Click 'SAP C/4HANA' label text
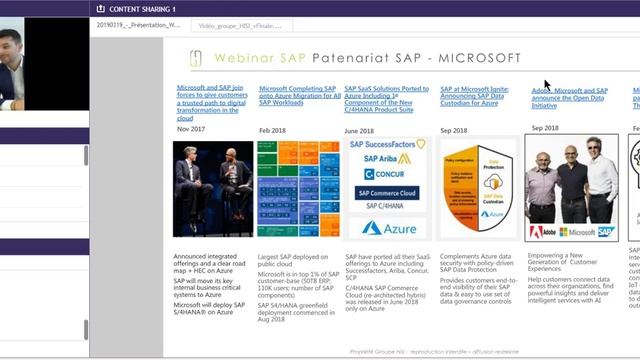Screen dimensions: 640x360 [x=384, y=206]
